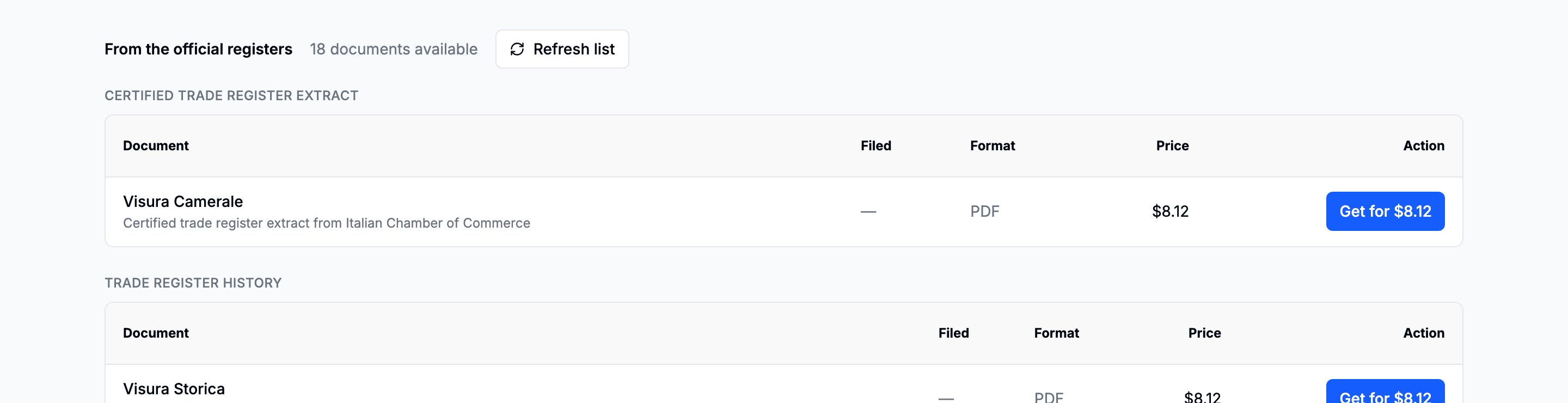Viewport: 1568px width, 403px height.
Task: Select the Format header in certified extract table
Action: [x=992, y=145]
